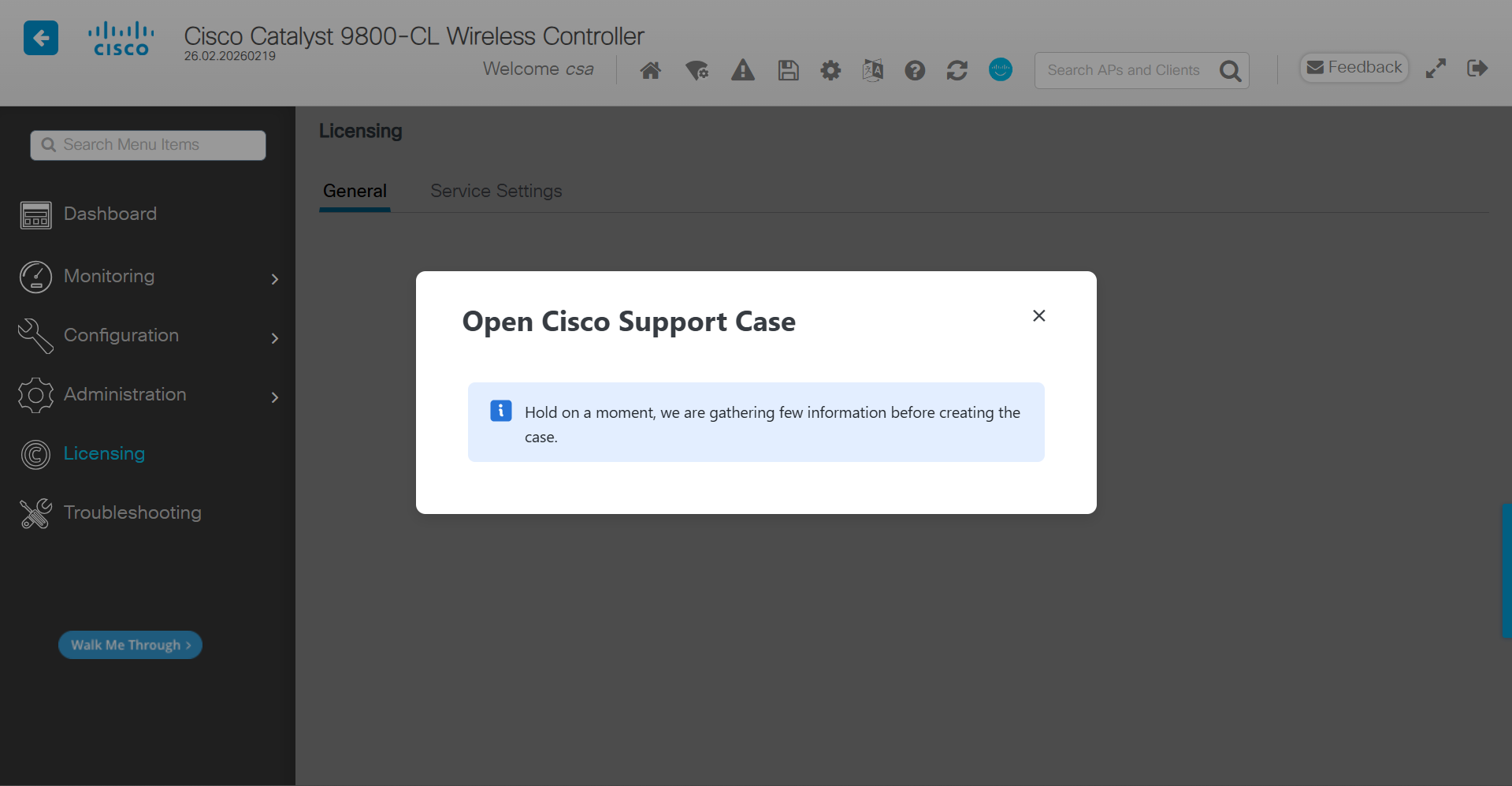Image resolution: width=1512 pixels, height=786 pixels.
Task: Click the Feedback button
Action: point(1354,67)
